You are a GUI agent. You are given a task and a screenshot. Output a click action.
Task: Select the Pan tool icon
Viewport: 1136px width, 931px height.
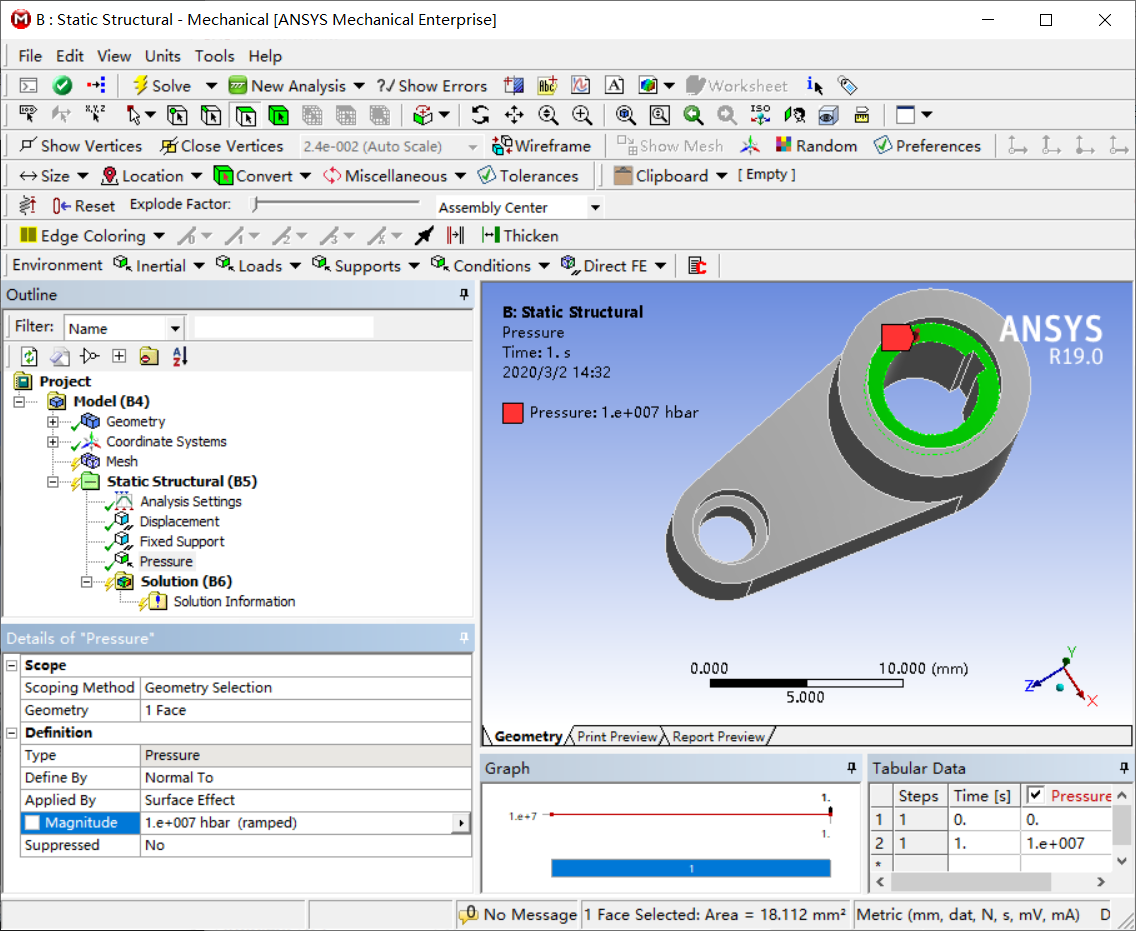[514, 115]
